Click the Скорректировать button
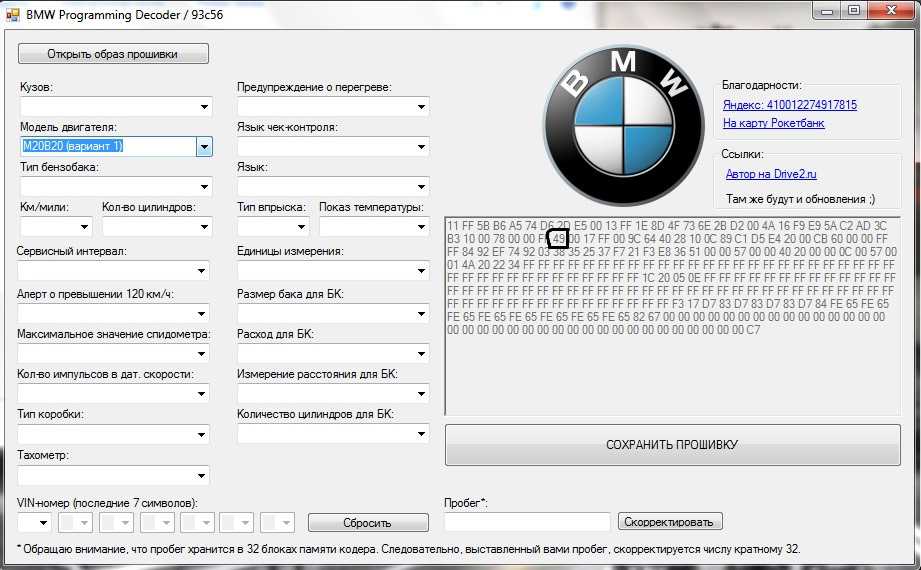 [670, 522]
